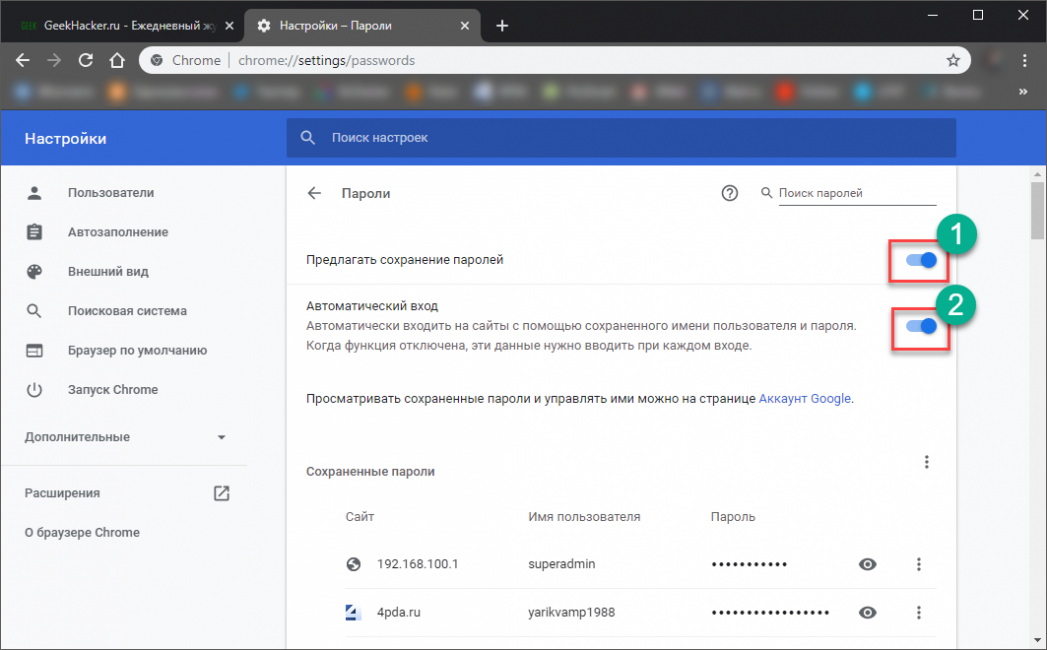Reload the page with the refresh icon
This screenshot has width=1047, height=650.
(x=86, y=60)
